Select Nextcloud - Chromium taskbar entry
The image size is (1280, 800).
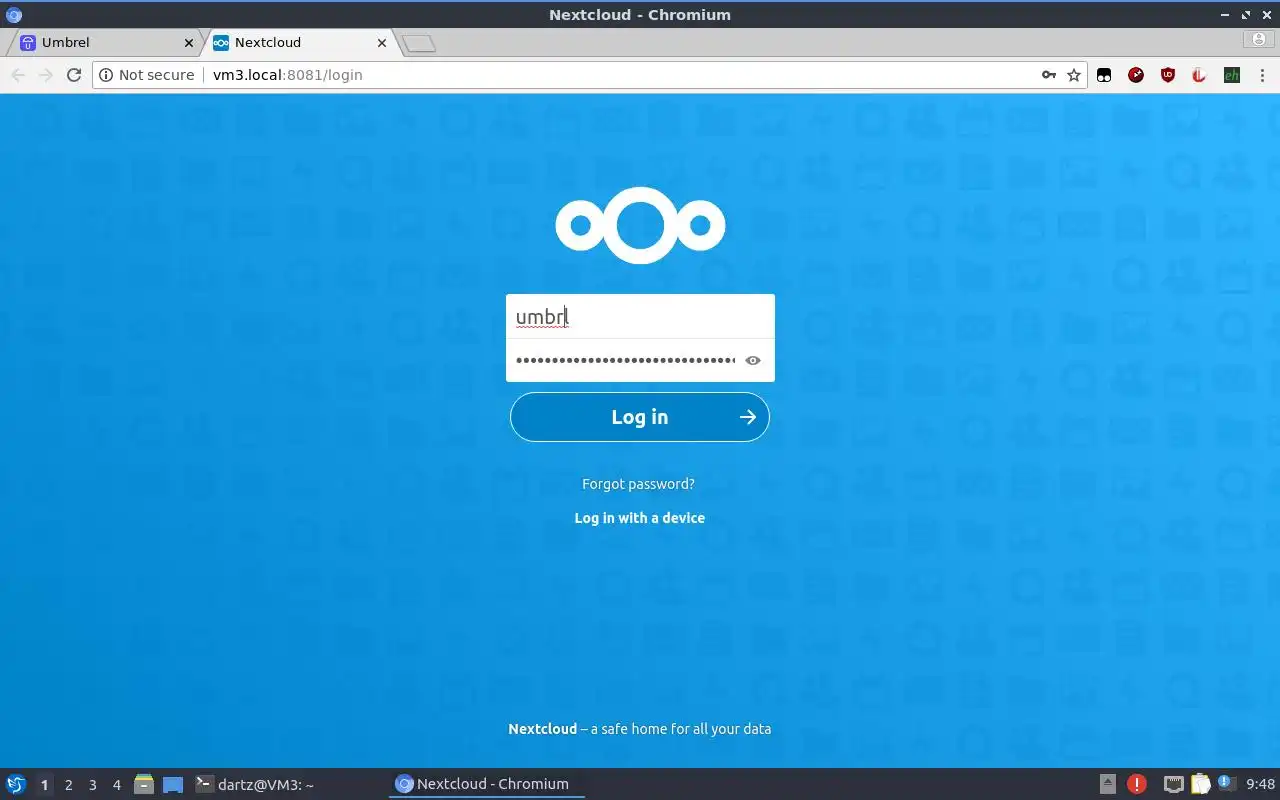487,785
